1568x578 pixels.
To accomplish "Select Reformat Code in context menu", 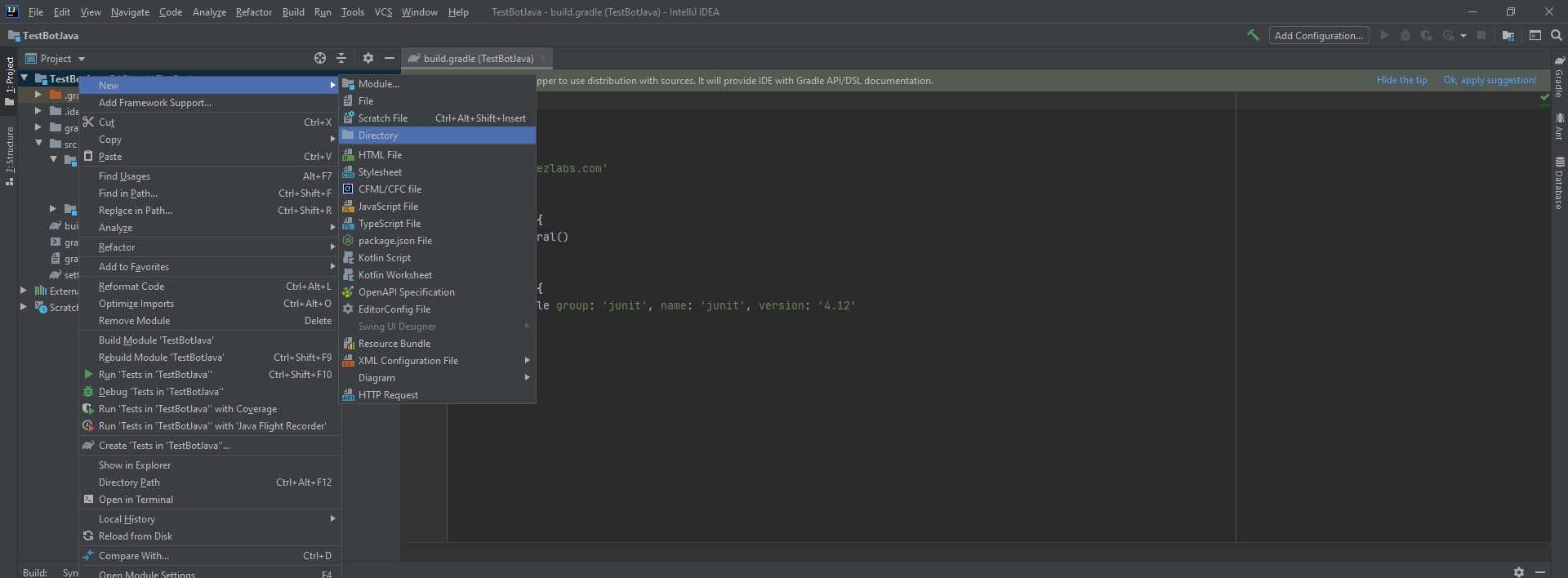I will click(210, 286).
